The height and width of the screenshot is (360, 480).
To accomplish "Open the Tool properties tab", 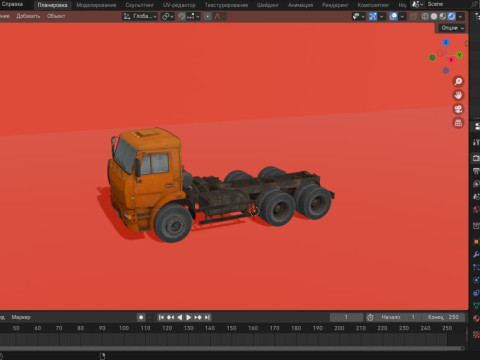I will (476, 142).
